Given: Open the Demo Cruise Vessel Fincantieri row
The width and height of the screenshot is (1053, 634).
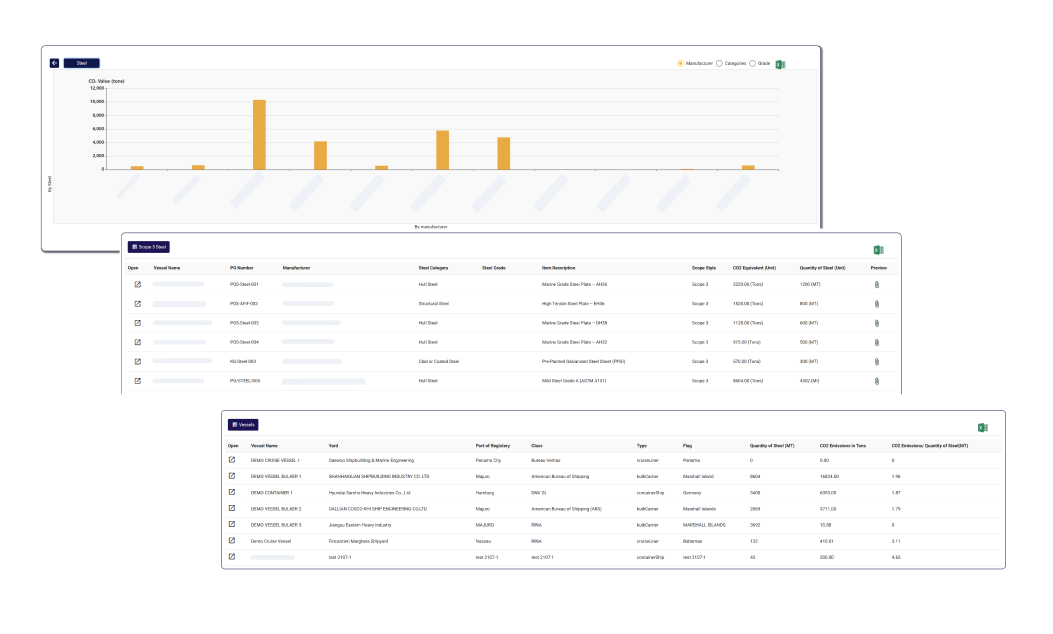Looking at the screenshot, I should tap(232, 541).
